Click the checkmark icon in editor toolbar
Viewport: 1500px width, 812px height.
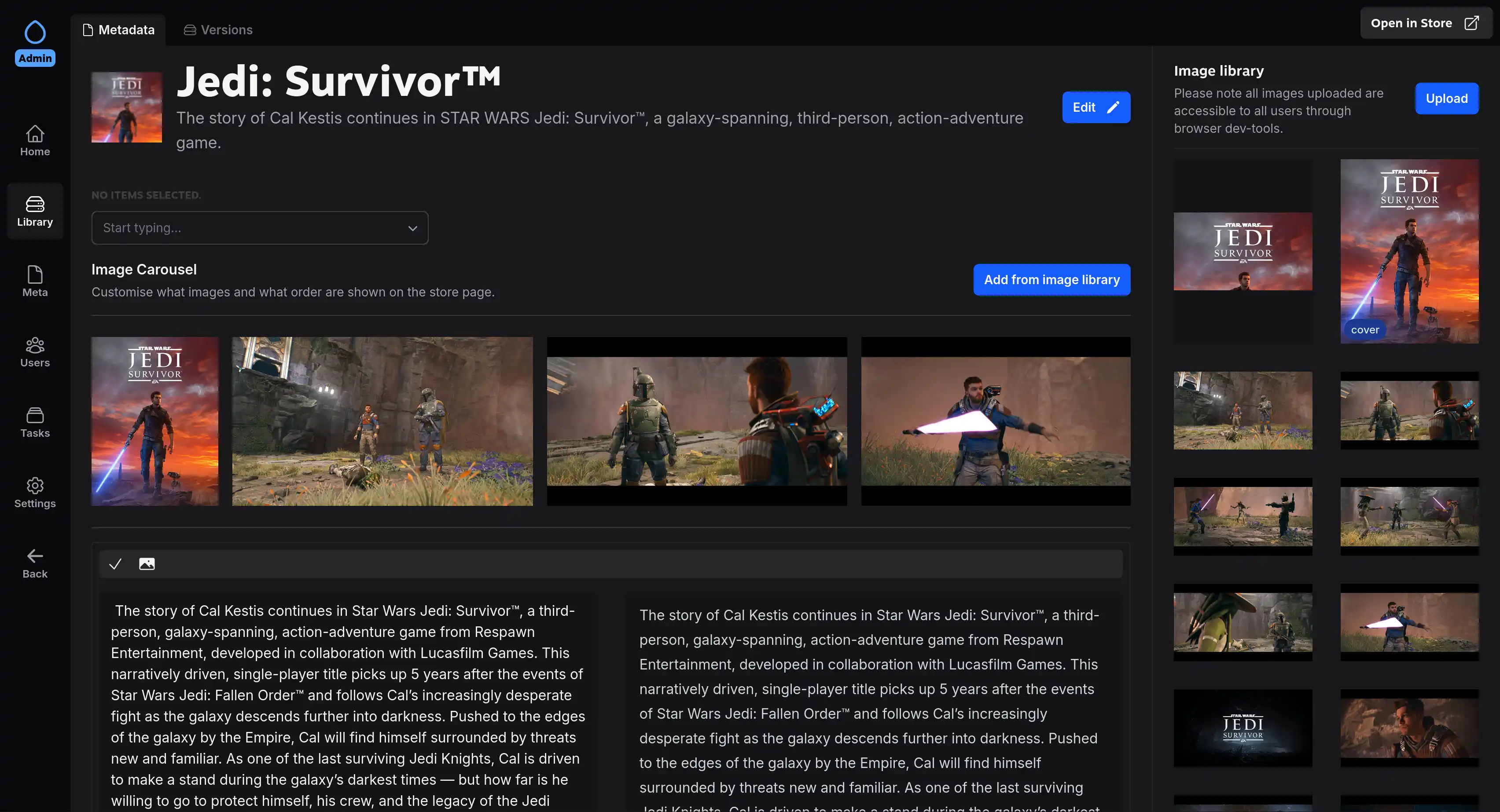click(115, 563)
